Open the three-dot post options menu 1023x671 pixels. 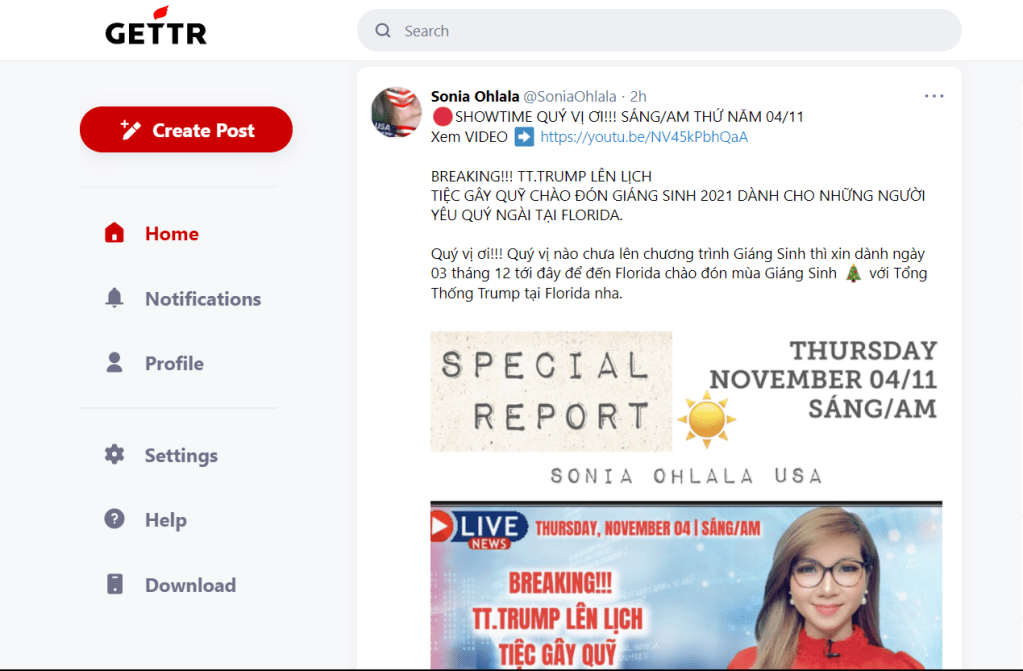[934, 96]
